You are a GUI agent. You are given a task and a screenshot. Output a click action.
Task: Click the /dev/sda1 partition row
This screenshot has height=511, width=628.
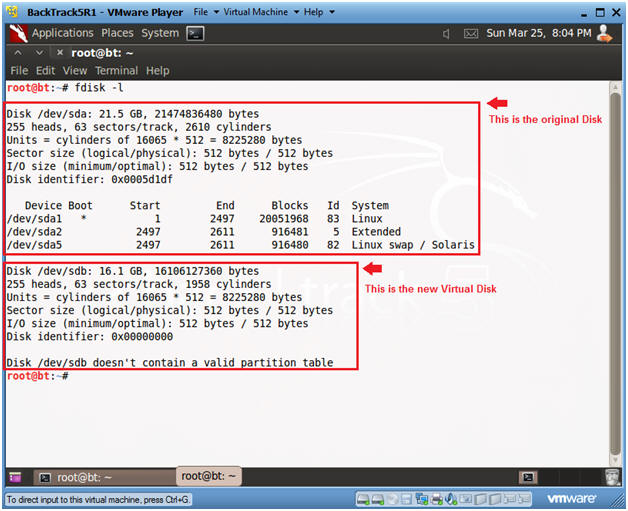[x=195, y=219]
